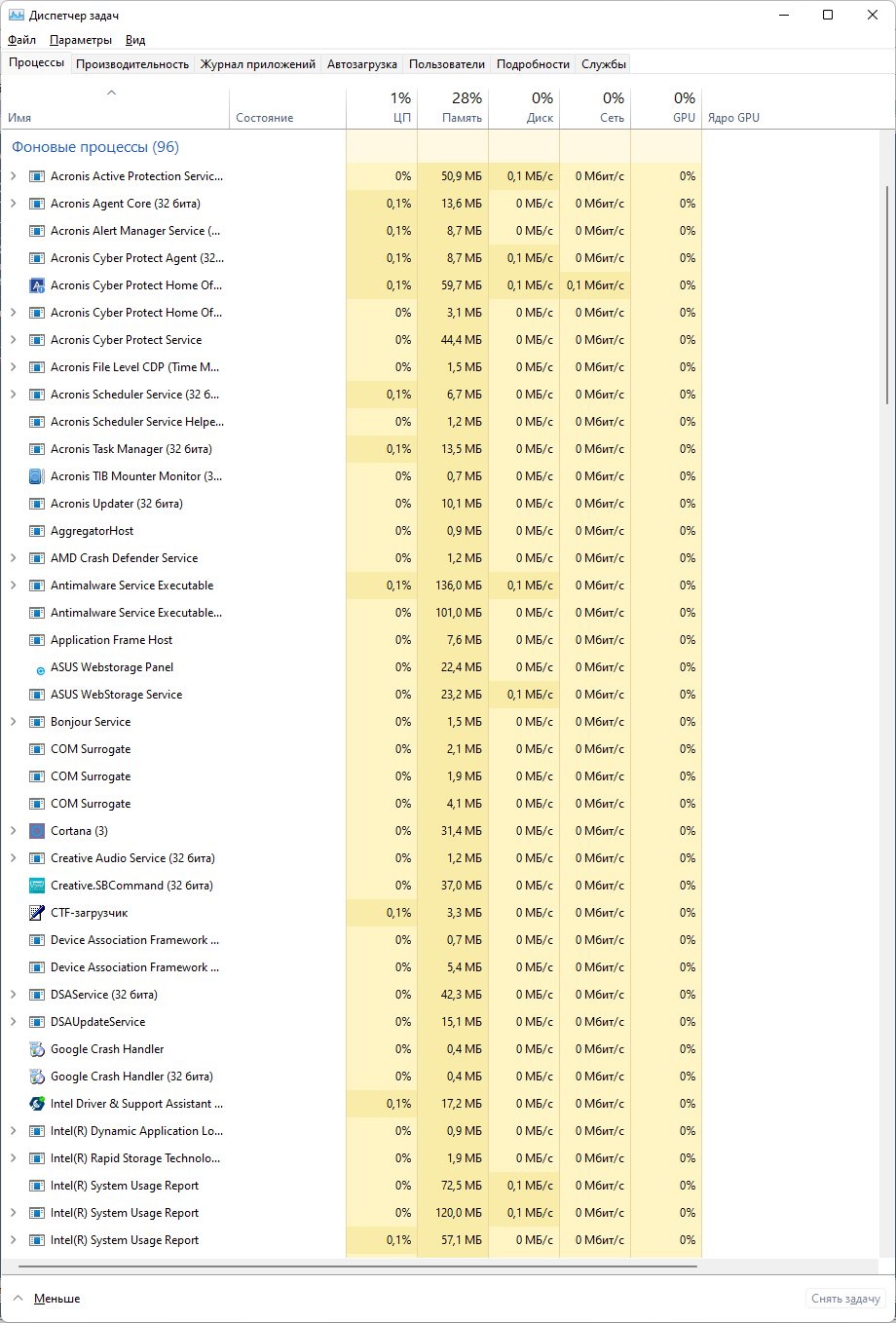Expand Acronis Agent Core (32 бита) group

[x=13, y=204]
